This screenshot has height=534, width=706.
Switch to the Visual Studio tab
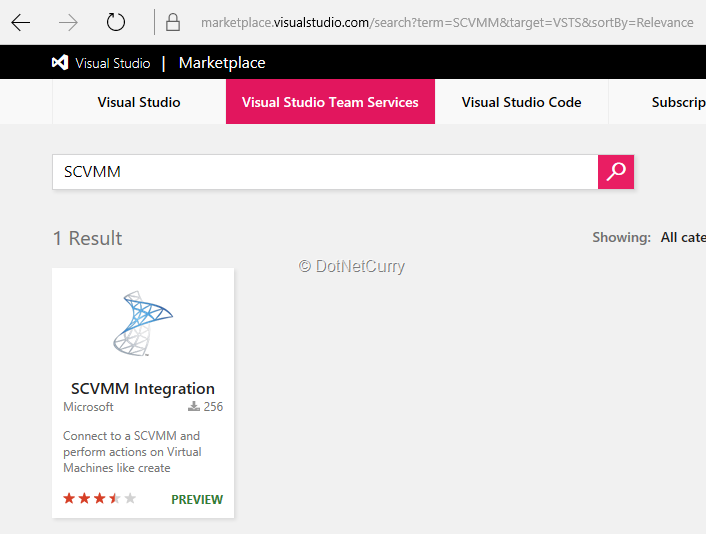coord(139,102)
